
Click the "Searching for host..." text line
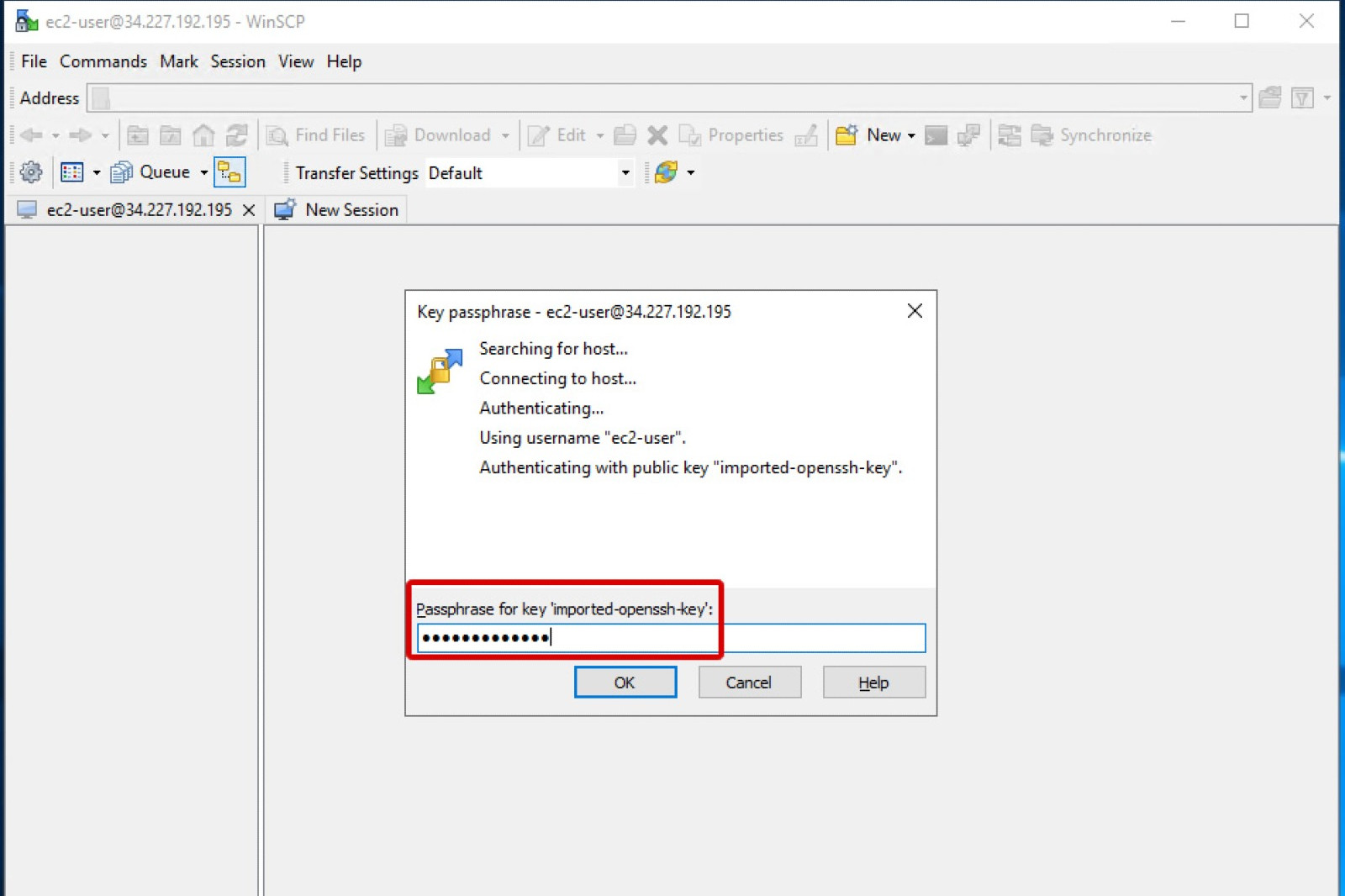tap(553, 349)
